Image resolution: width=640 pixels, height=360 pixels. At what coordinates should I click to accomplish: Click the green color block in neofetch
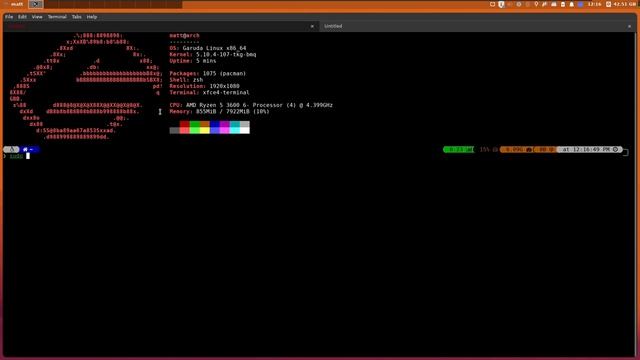(195, 124)
